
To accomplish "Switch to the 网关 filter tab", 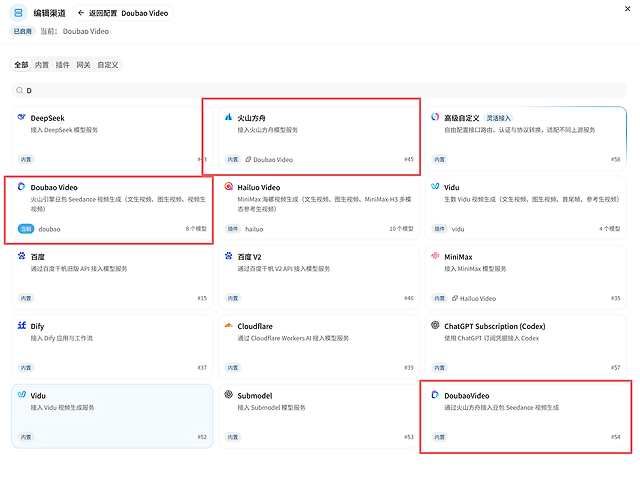I will [83, 65].
